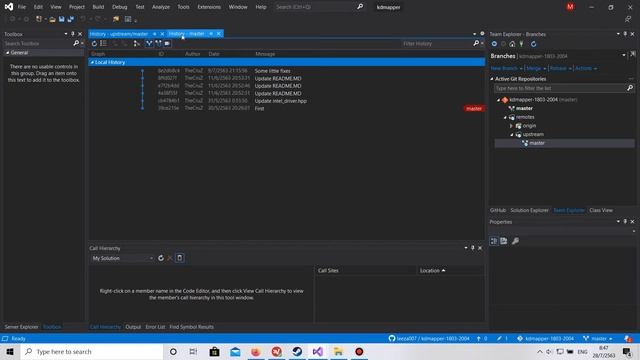Toggle Show Tags icon in history toolbar
Screen dimensions: 640x360
pos(167,43)
